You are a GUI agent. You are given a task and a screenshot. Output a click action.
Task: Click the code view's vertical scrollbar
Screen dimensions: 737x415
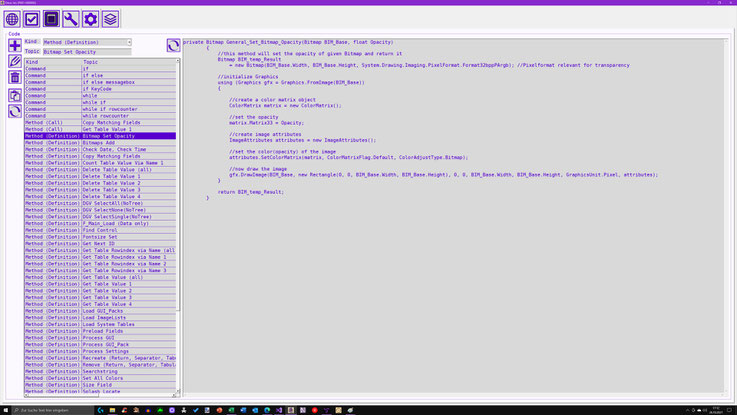click(x=727, y=216)
